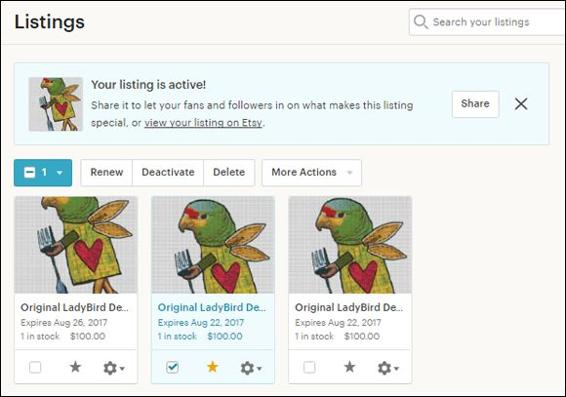Unstar the selected middle listing
Image resolution: width=566 pixels, height=397 pixels.
212,367
